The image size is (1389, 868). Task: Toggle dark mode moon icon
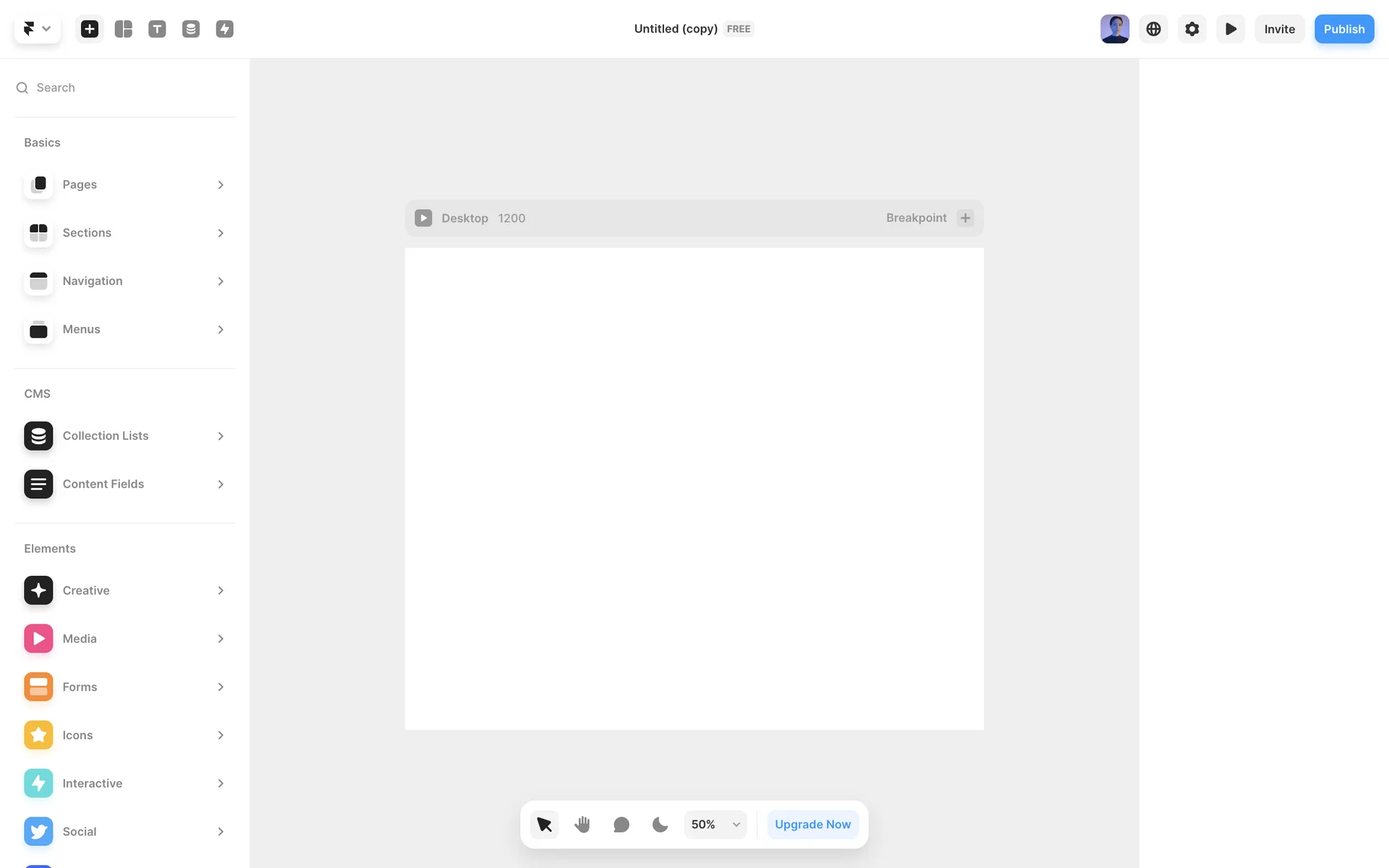(659, 825)
